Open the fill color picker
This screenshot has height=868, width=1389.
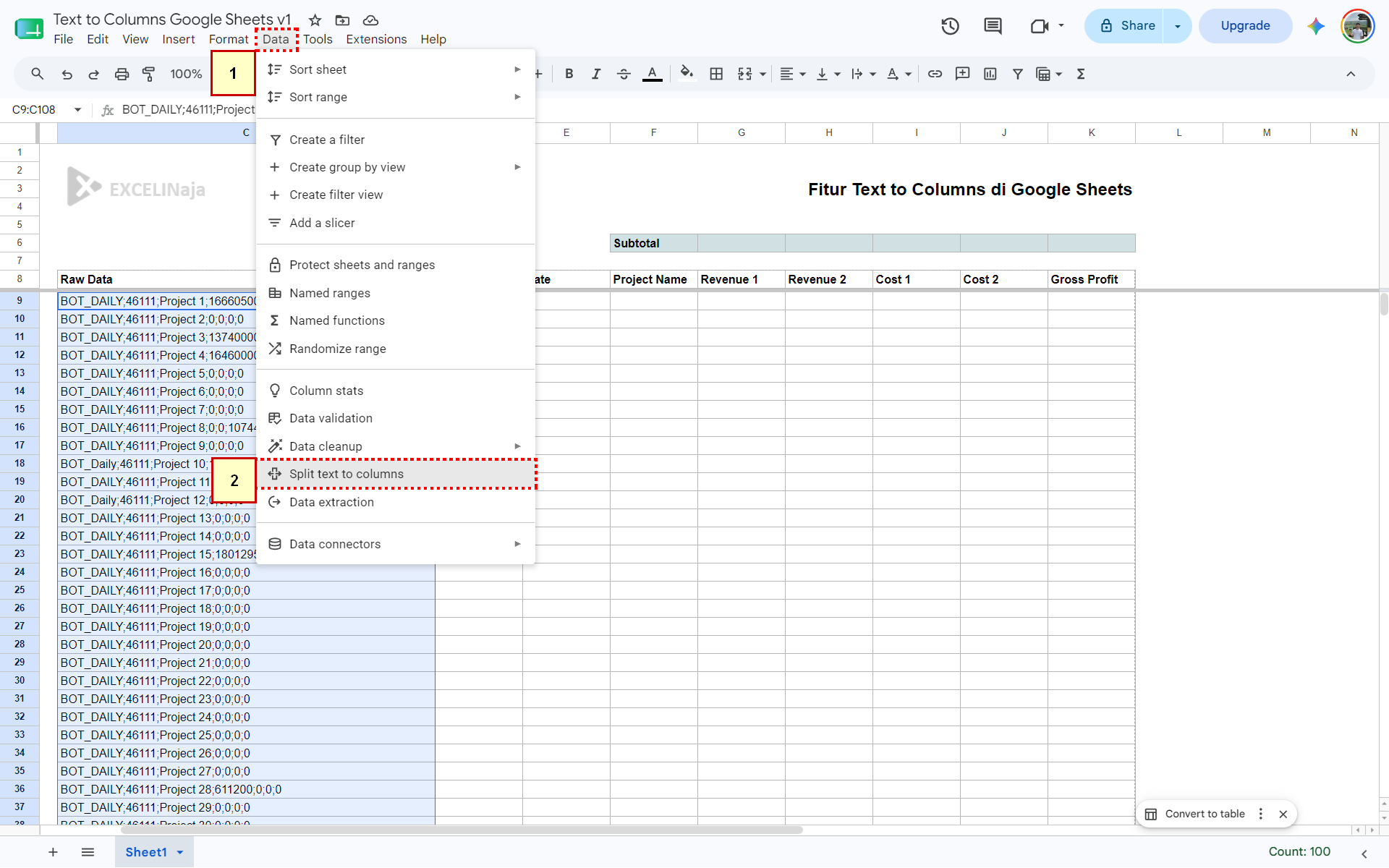(x=687, y=74)
